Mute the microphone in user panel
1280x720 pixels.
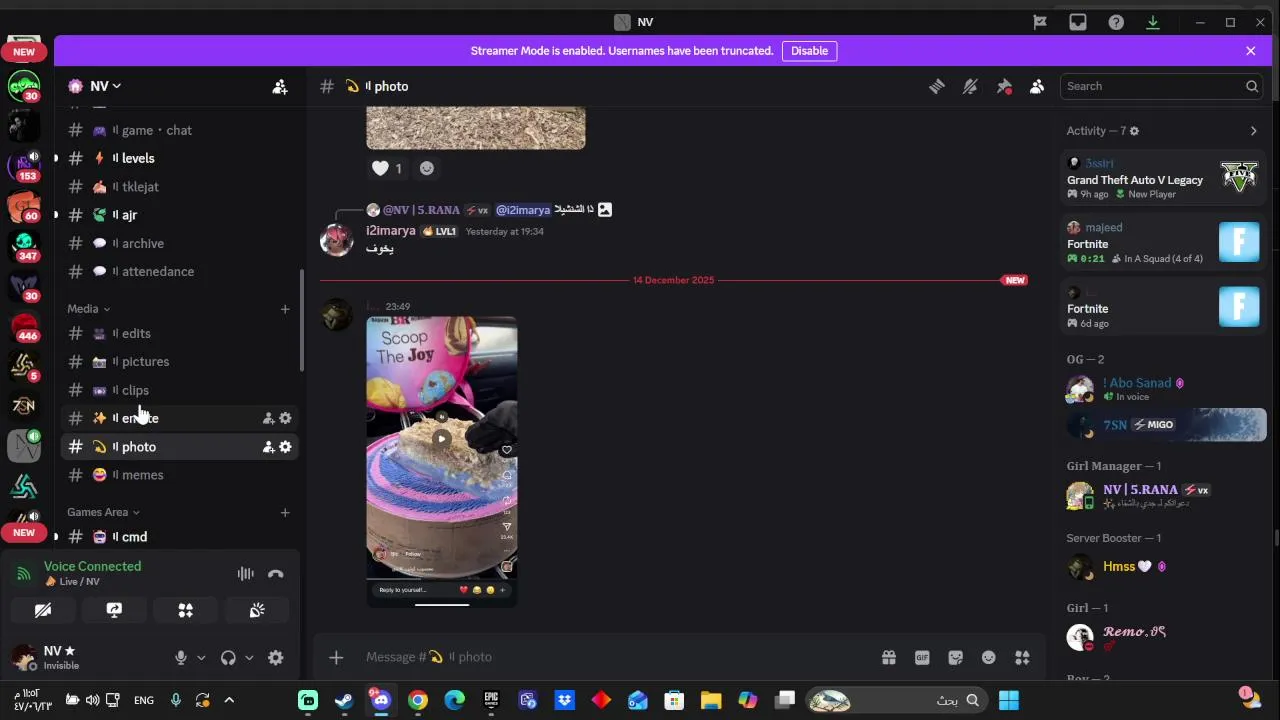tap(181, 657)
